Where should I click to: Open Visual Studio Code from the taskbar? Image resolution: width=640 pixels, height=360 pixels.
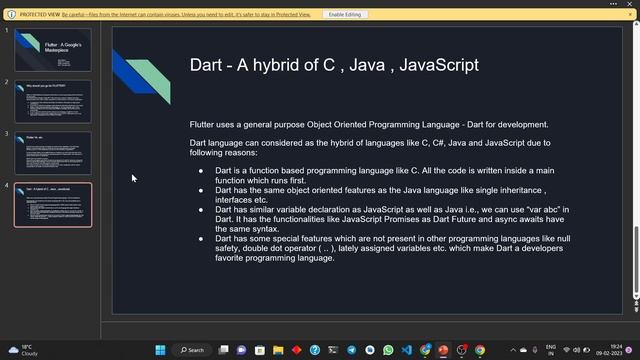(407, 350)
